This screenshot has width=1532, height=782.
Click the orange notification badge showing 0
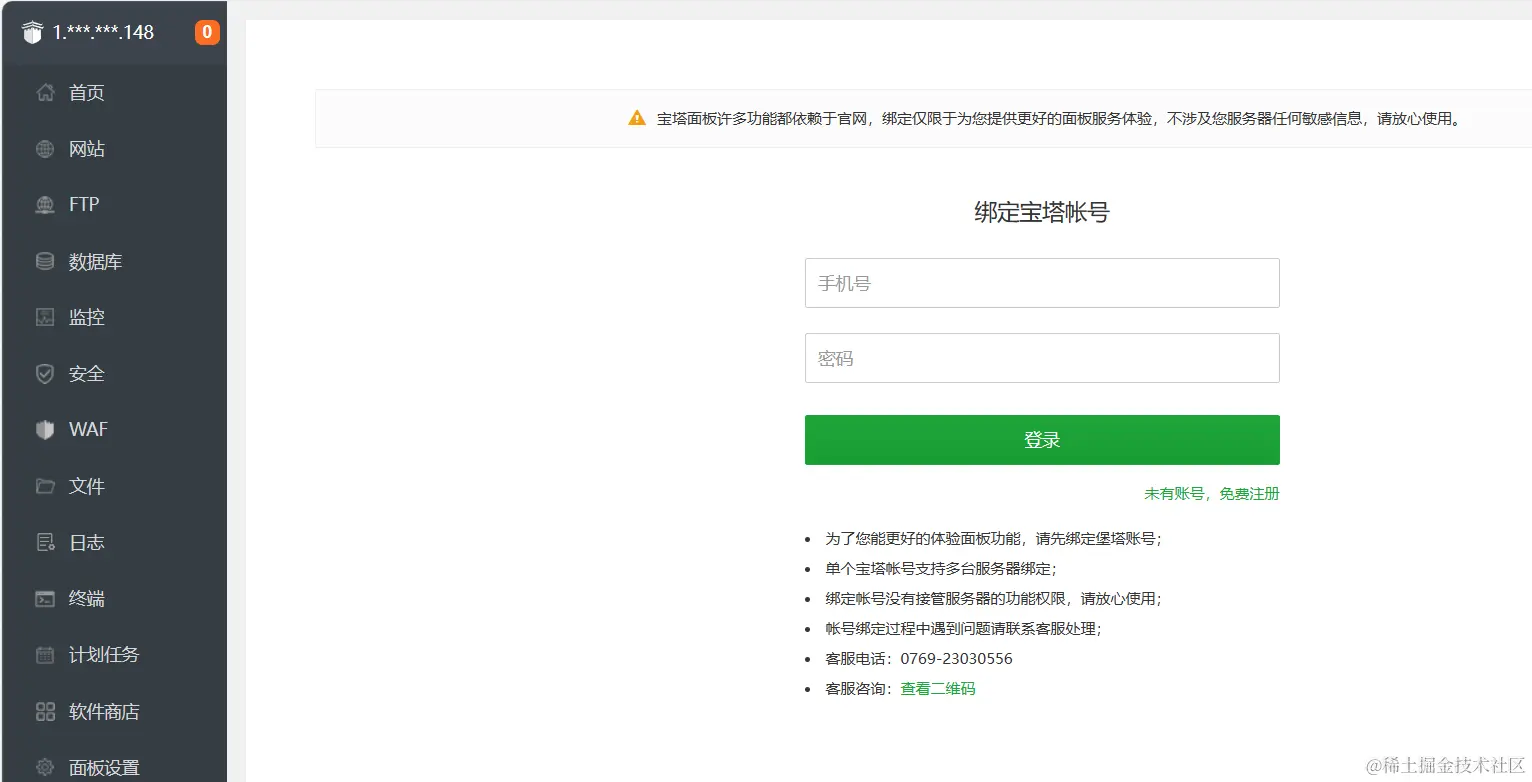point(207,32)
